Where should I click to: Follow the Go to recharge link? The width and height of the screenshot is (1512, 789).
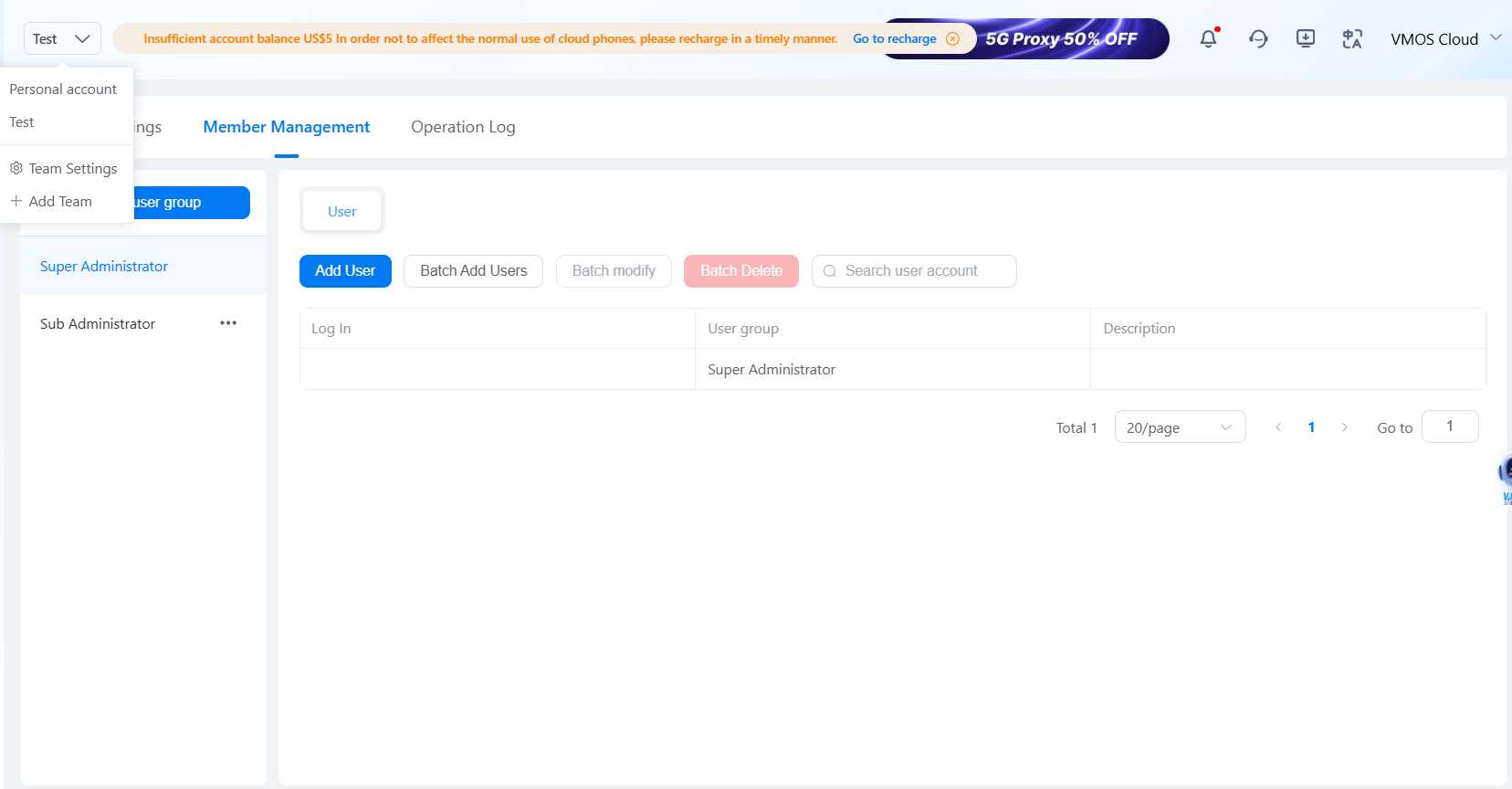tap(895, 38)
